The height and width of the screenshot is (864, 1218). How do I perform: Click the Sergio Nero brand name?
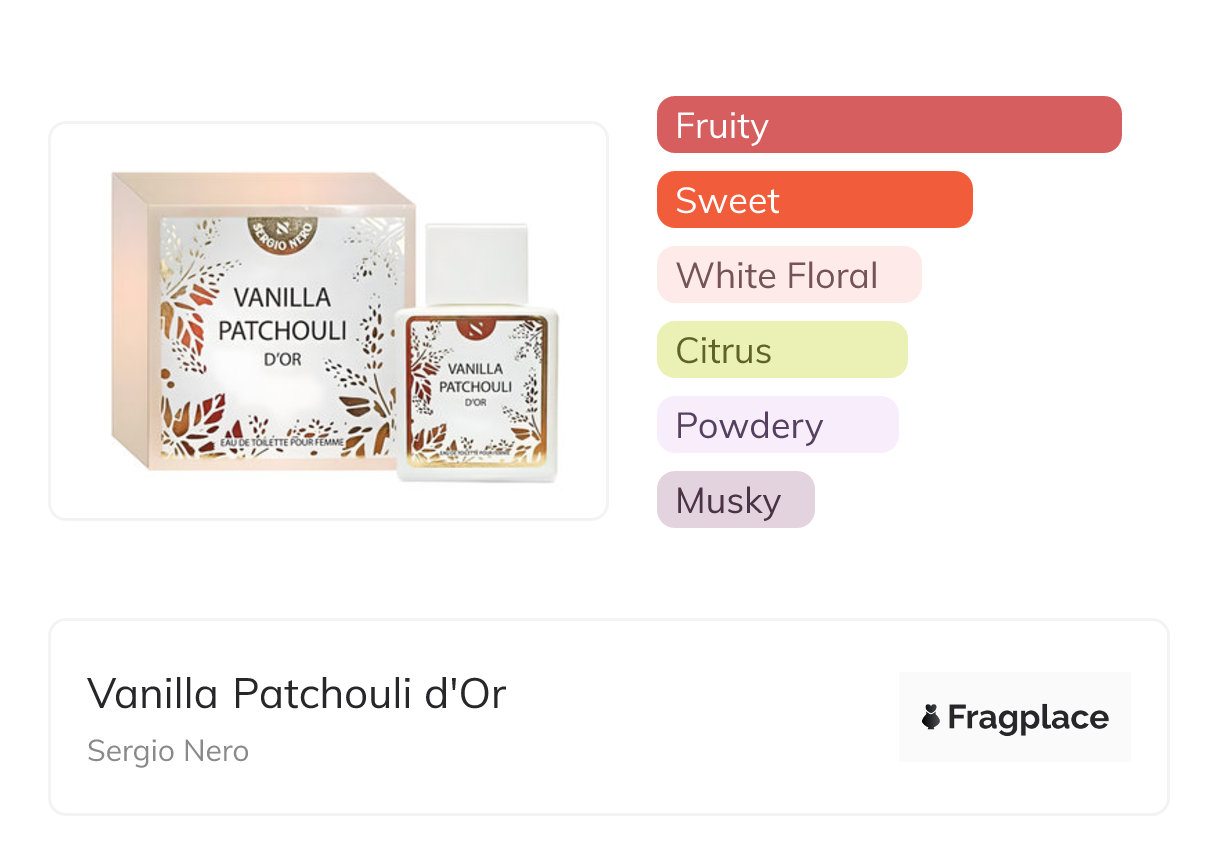(x=168, y=751)
